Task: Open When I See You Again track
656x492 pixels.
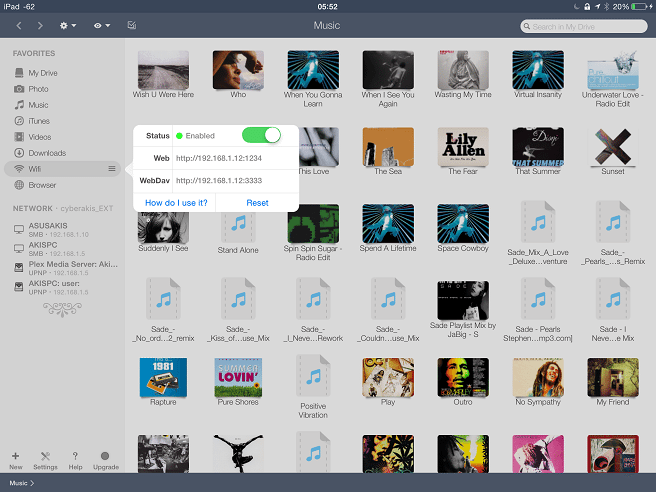Action: click(x=388, y=79)
